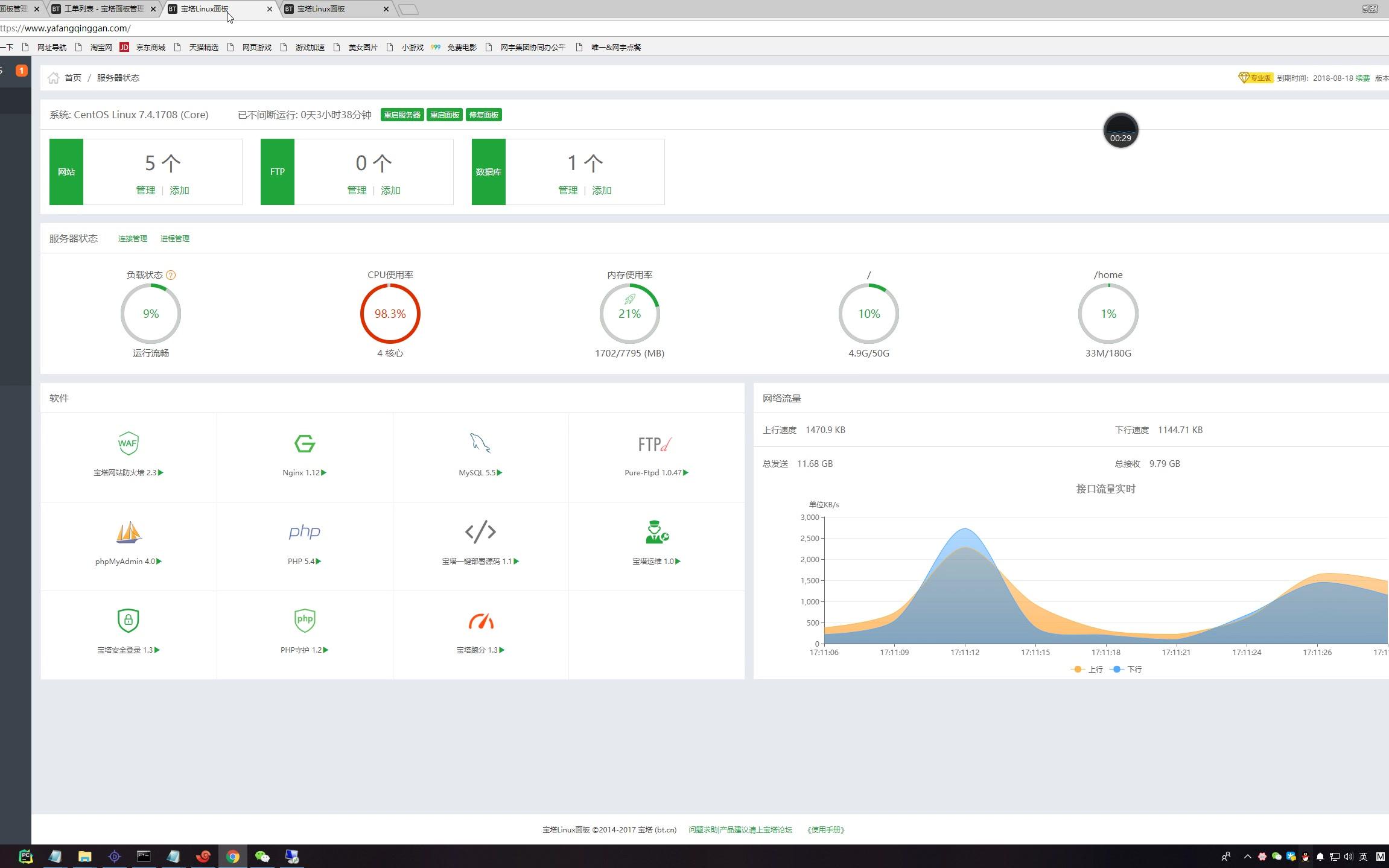Click the CPU使用率 98.3% gauge
Viewport: 1389px width, 868px height.
pyautogui.click(x=390, y=314)
